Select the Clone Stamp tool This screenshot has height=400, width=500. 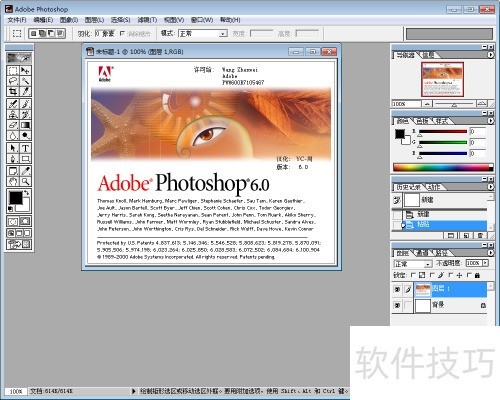(x=13, y=114)
